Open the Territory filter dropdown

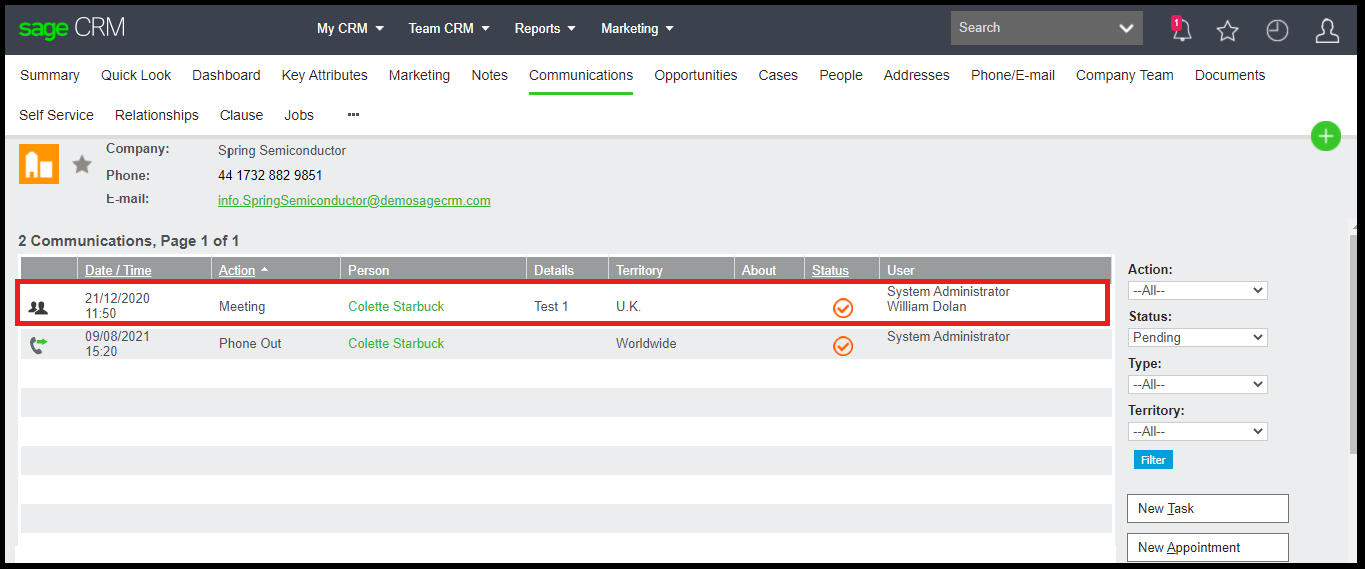click(x=1197, y=431)
